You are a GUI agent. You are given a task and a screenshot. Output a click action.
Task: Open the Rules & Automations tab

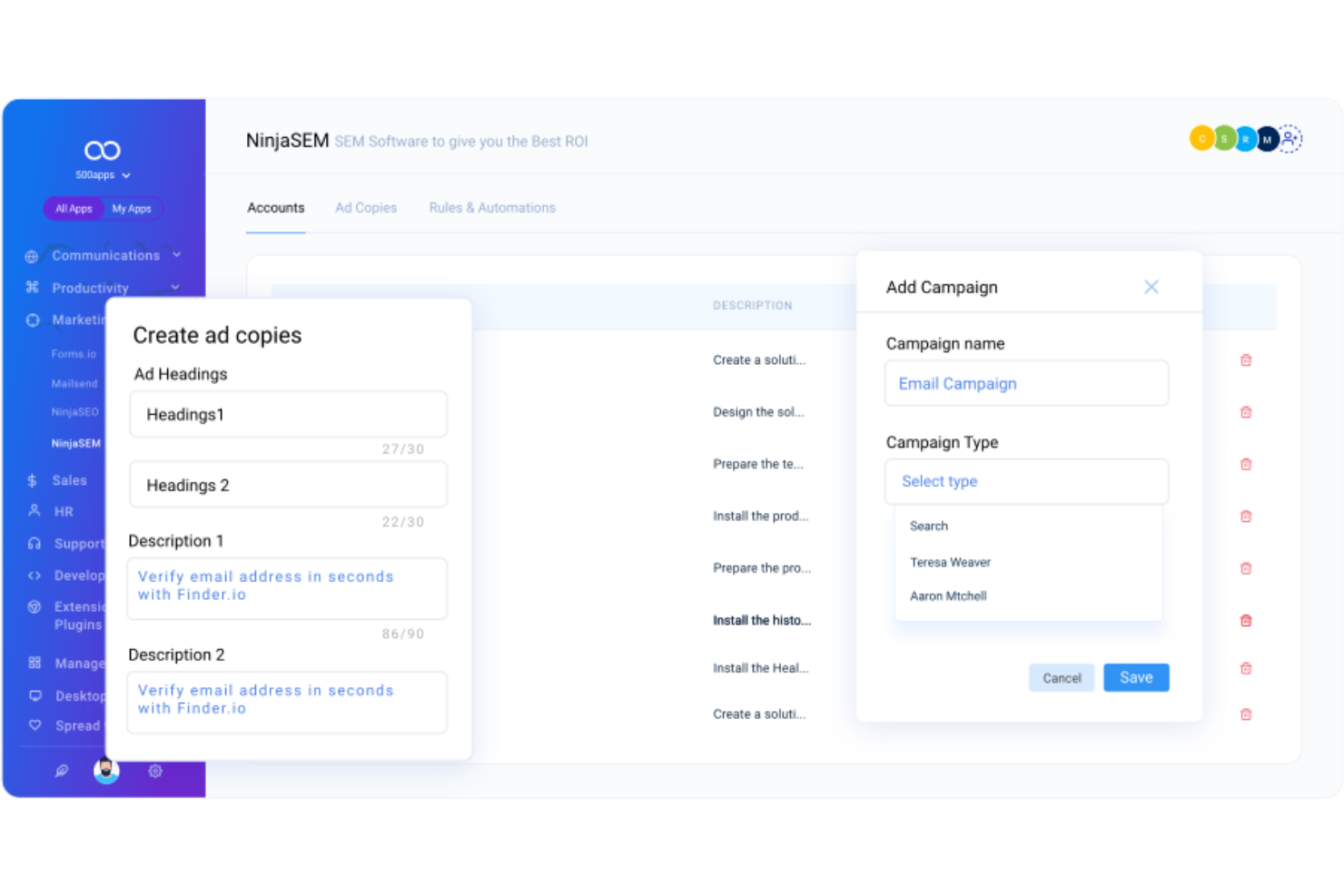click(492, 208)
